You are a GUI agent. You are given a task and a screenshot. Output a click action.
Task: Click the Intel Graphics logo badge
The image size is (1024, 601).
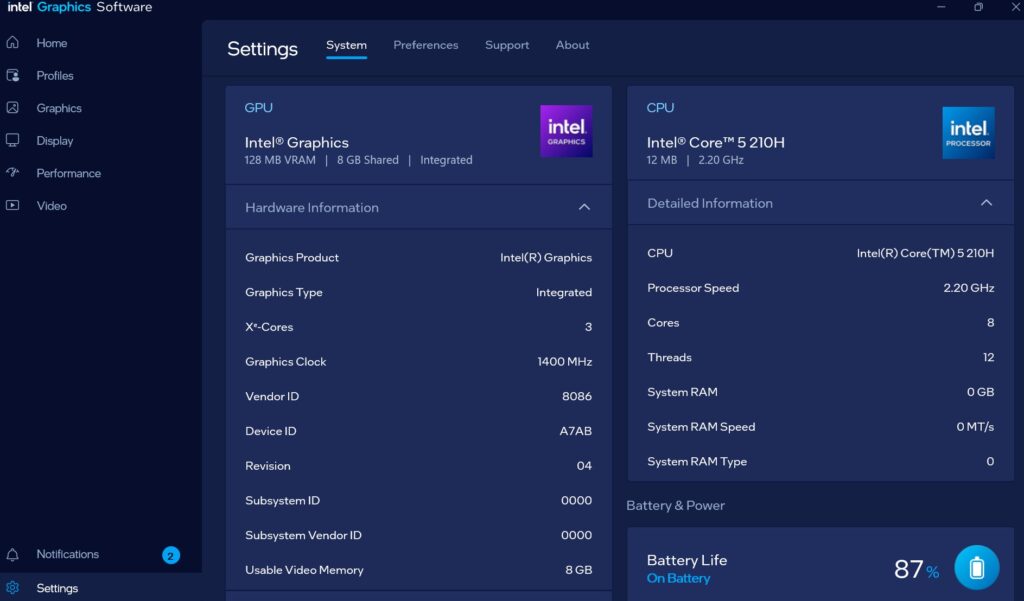566,131
